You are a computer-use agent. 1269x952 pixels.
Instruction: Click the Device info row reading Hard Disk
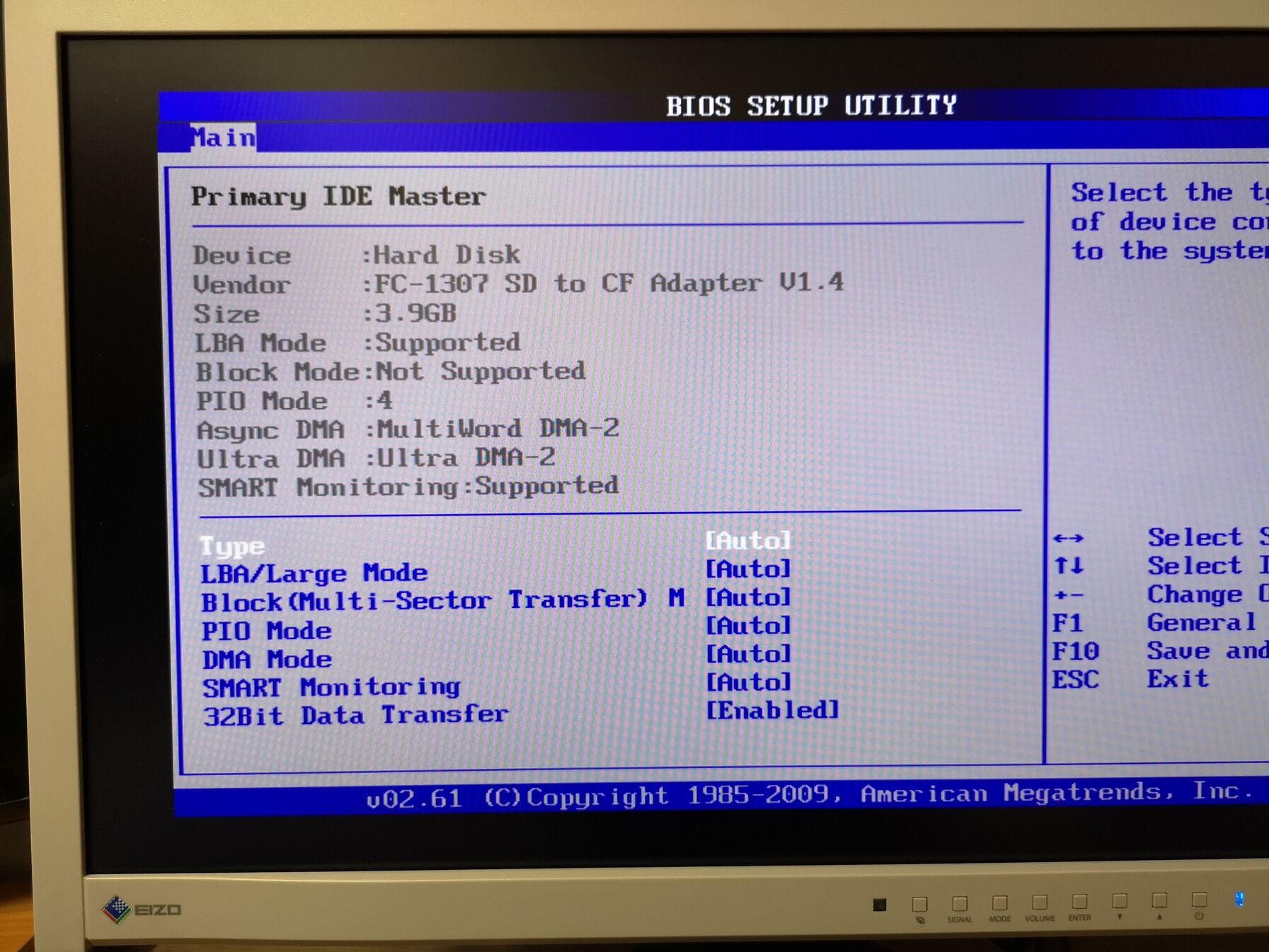(357, 255)
